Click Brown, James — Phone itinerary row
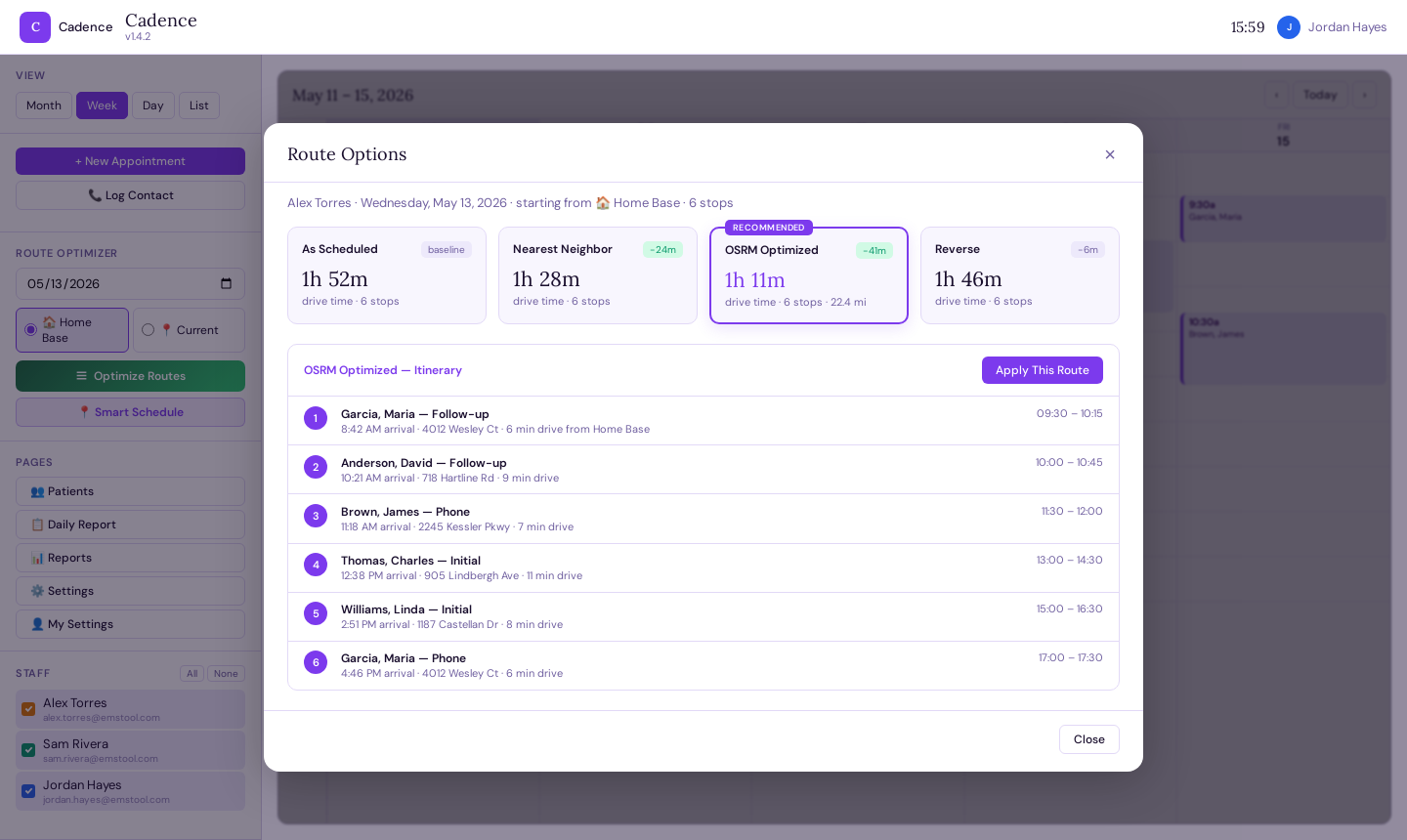Image resolution: width=1407 pixels, height=840 pixels. pyautogui.click(x=703, y=519)
